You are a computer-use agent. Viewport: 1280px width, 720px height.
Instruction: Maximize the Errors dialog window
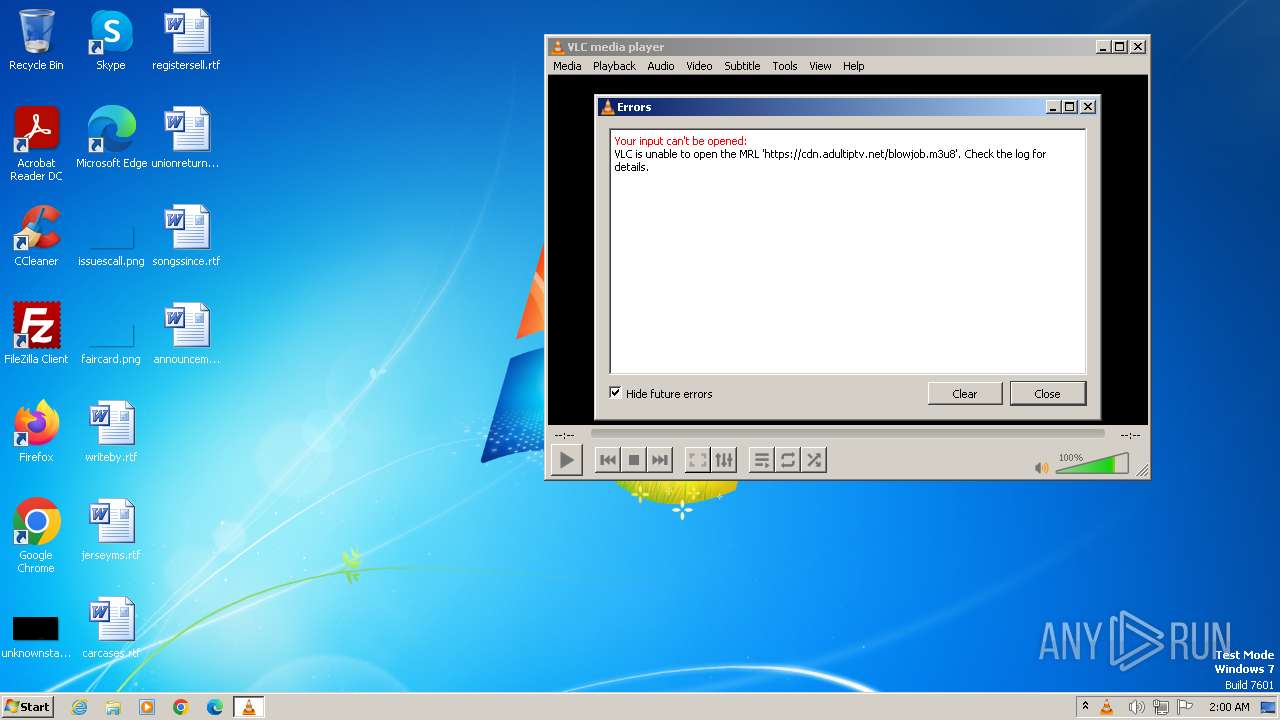1070,107
